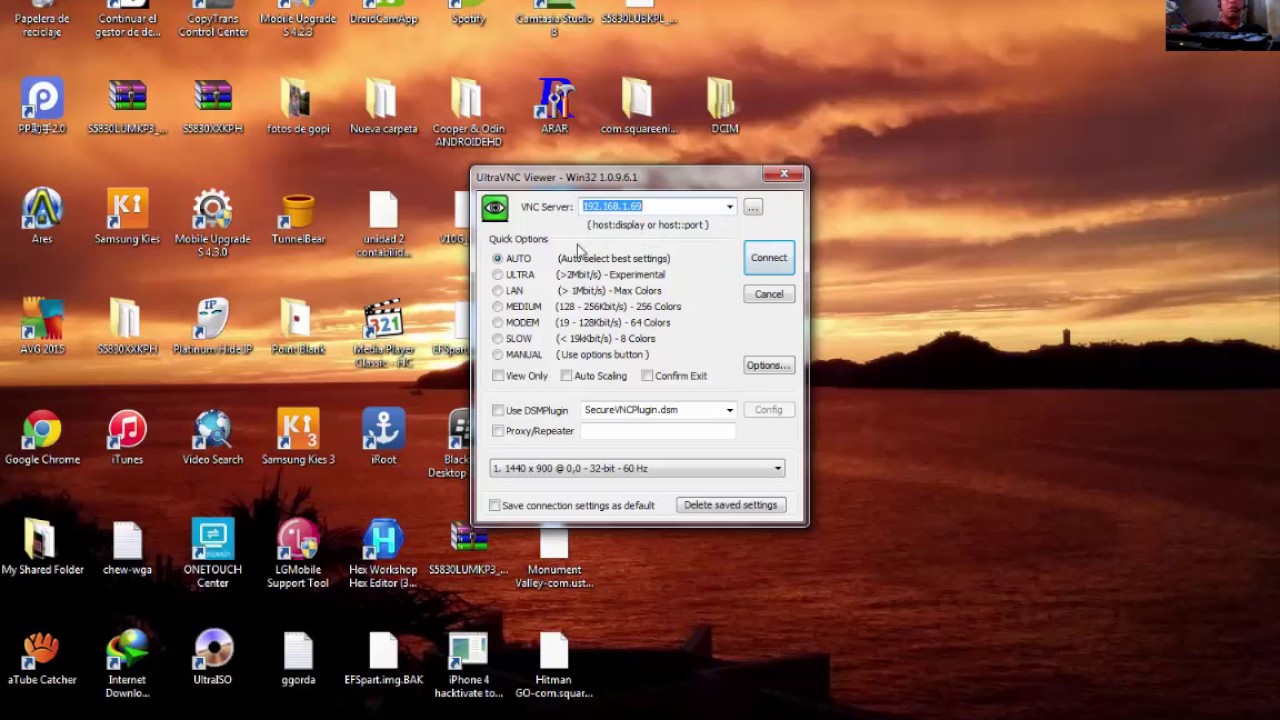Select the SLOW quick option

(497, 338)
